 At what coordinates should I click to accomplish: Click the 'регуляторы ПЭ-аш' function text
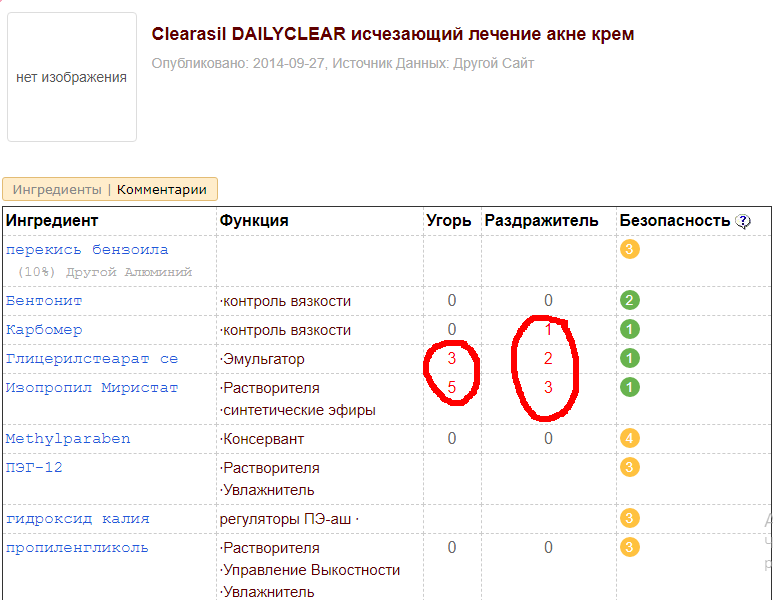(x=285, y=519)
